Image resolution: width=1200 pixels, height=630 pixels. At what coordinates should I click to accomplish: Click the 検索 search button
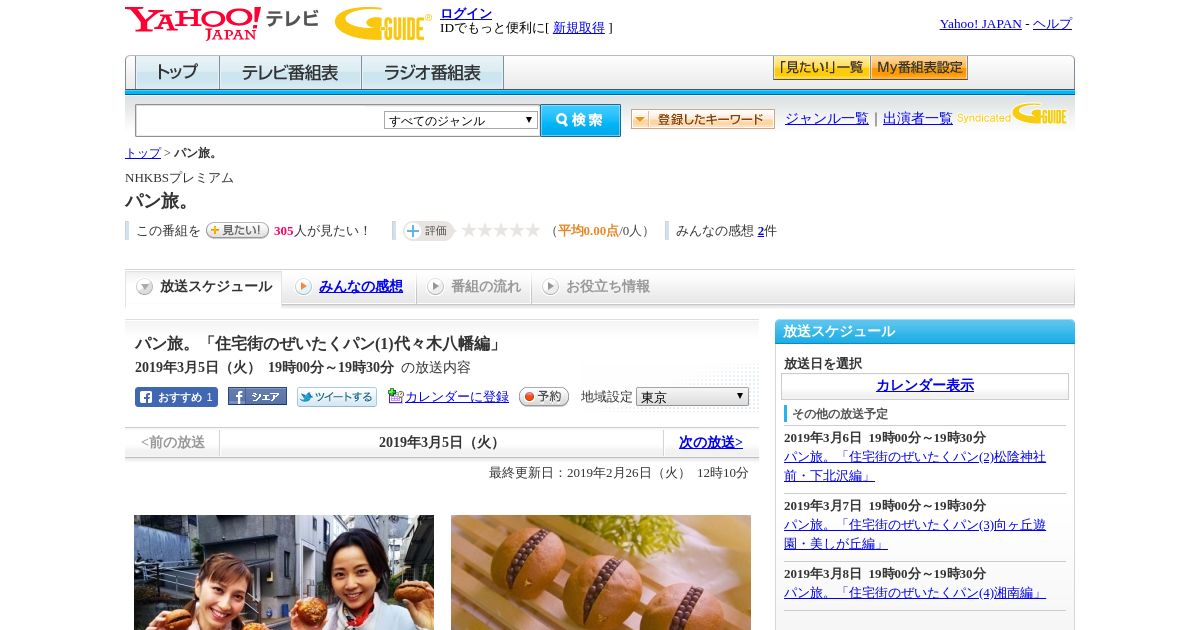(580, 120)
